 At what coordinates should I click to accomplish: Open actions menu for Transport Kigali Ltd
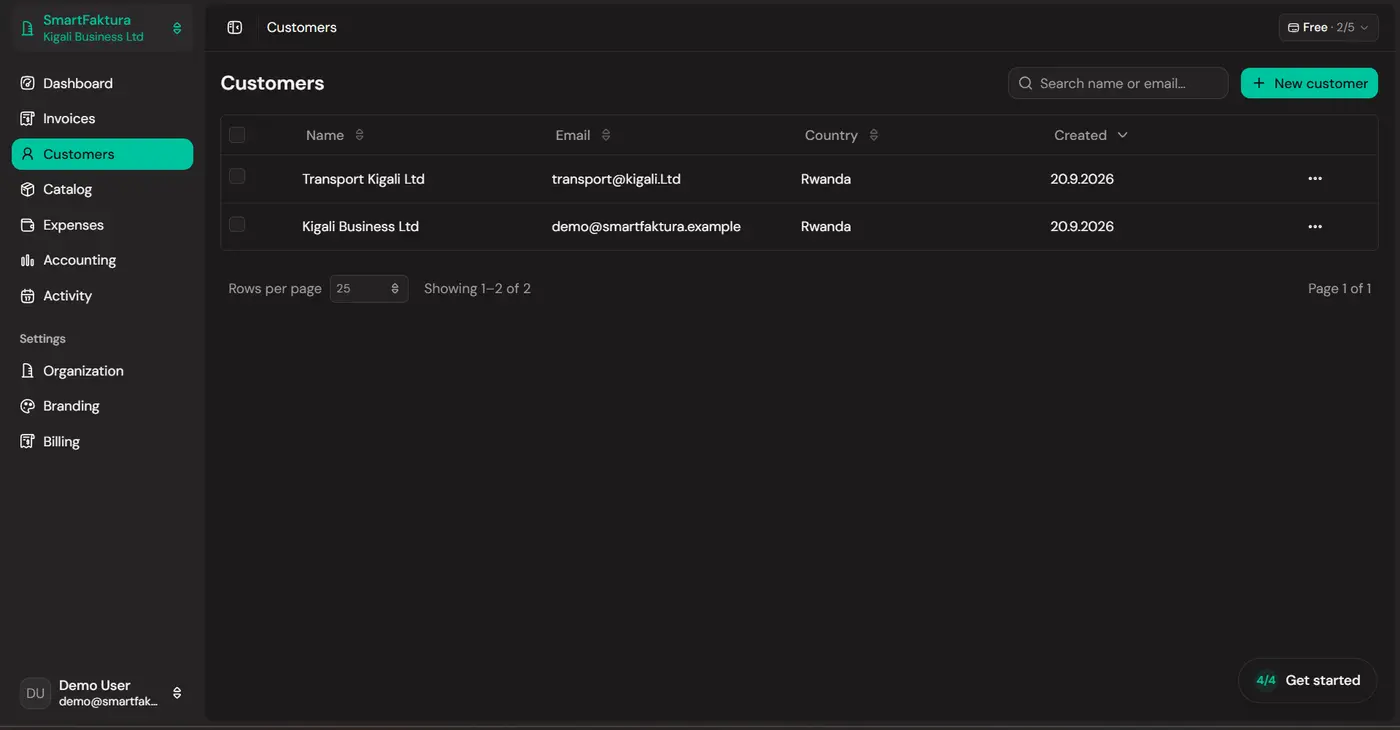(1315, 179)
